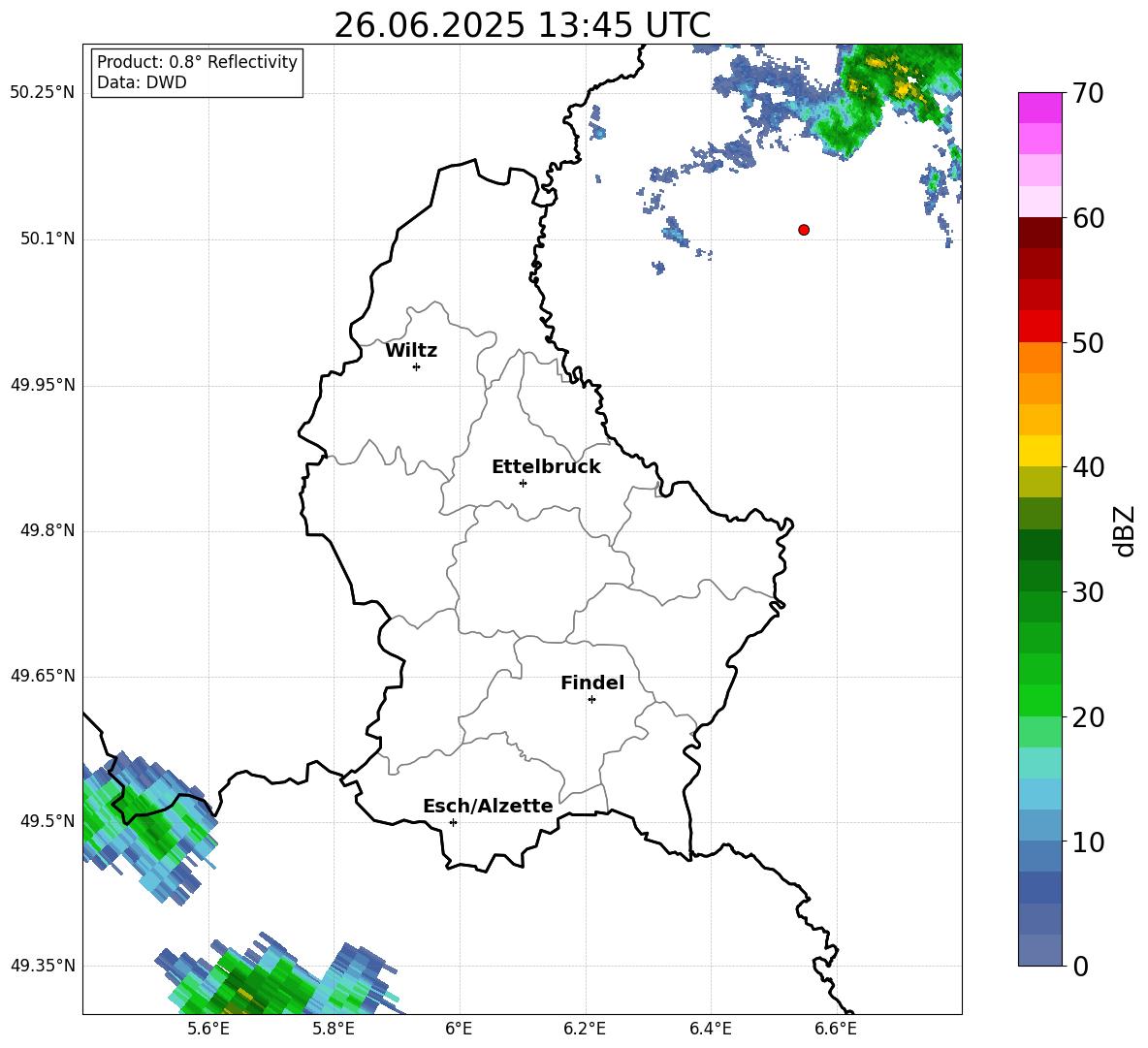Click the Findel station cross marker
This screenshot has width=1148, height=1048.
[x=591, y=700]
